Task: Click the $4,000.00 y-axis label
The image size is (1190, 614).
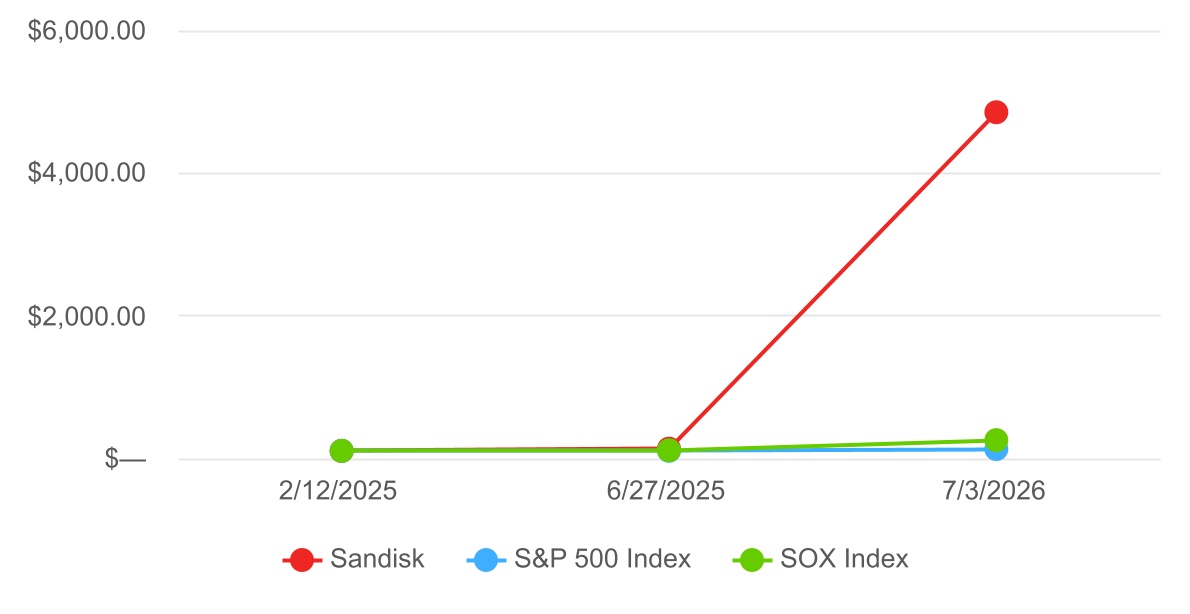Action: [87, 173]
